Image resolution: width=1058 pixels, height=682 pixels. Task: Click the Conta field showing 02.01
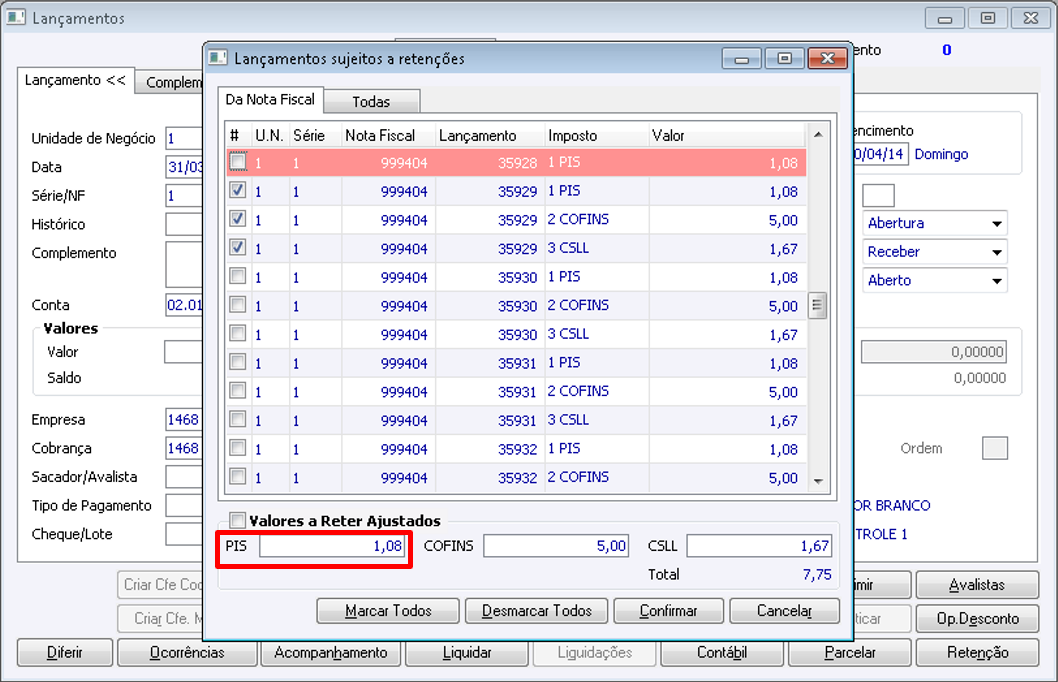pos(184,305)
